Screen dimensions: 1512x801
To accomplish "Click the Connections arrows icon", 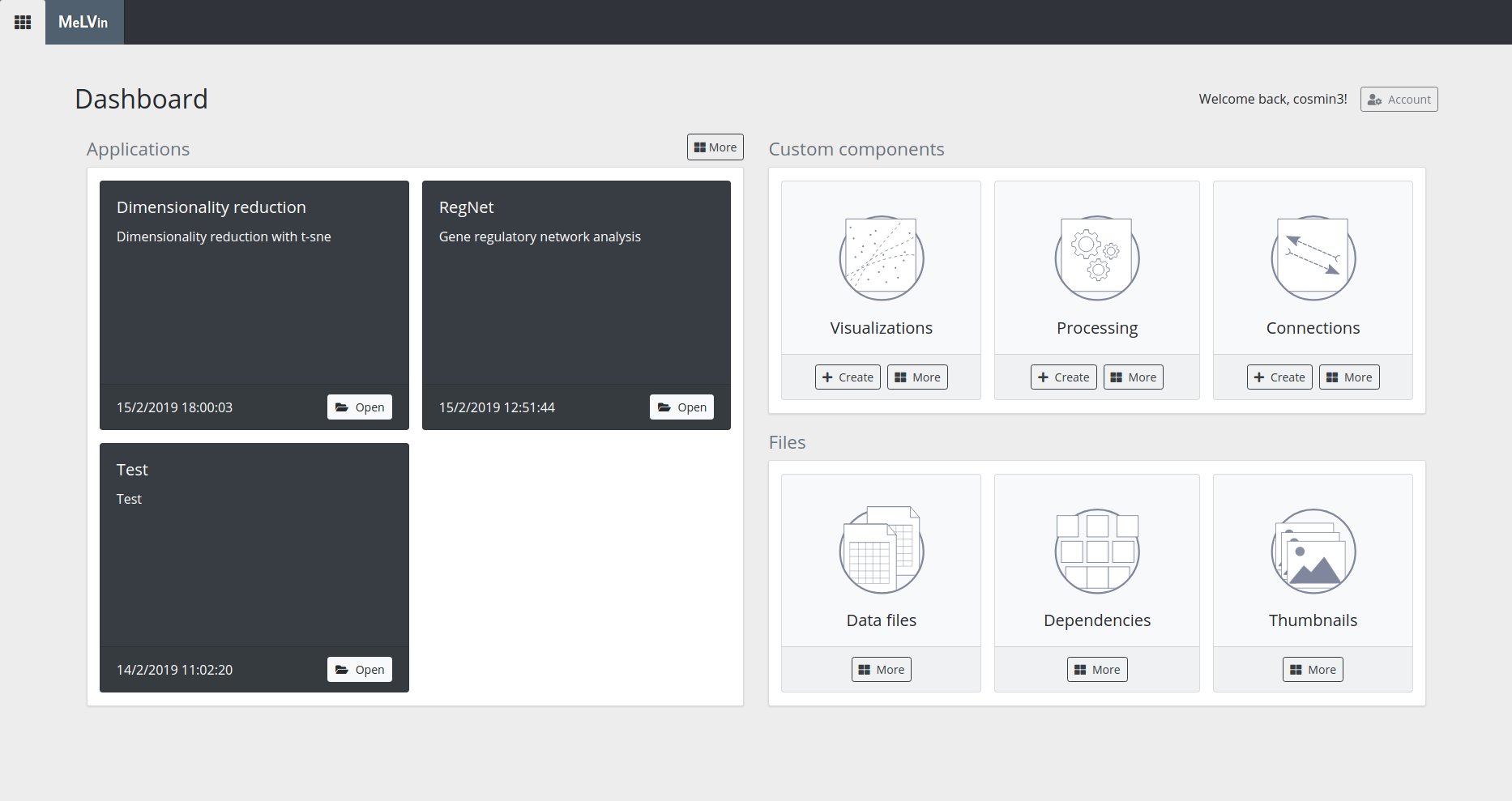I will coord(1313,258).
